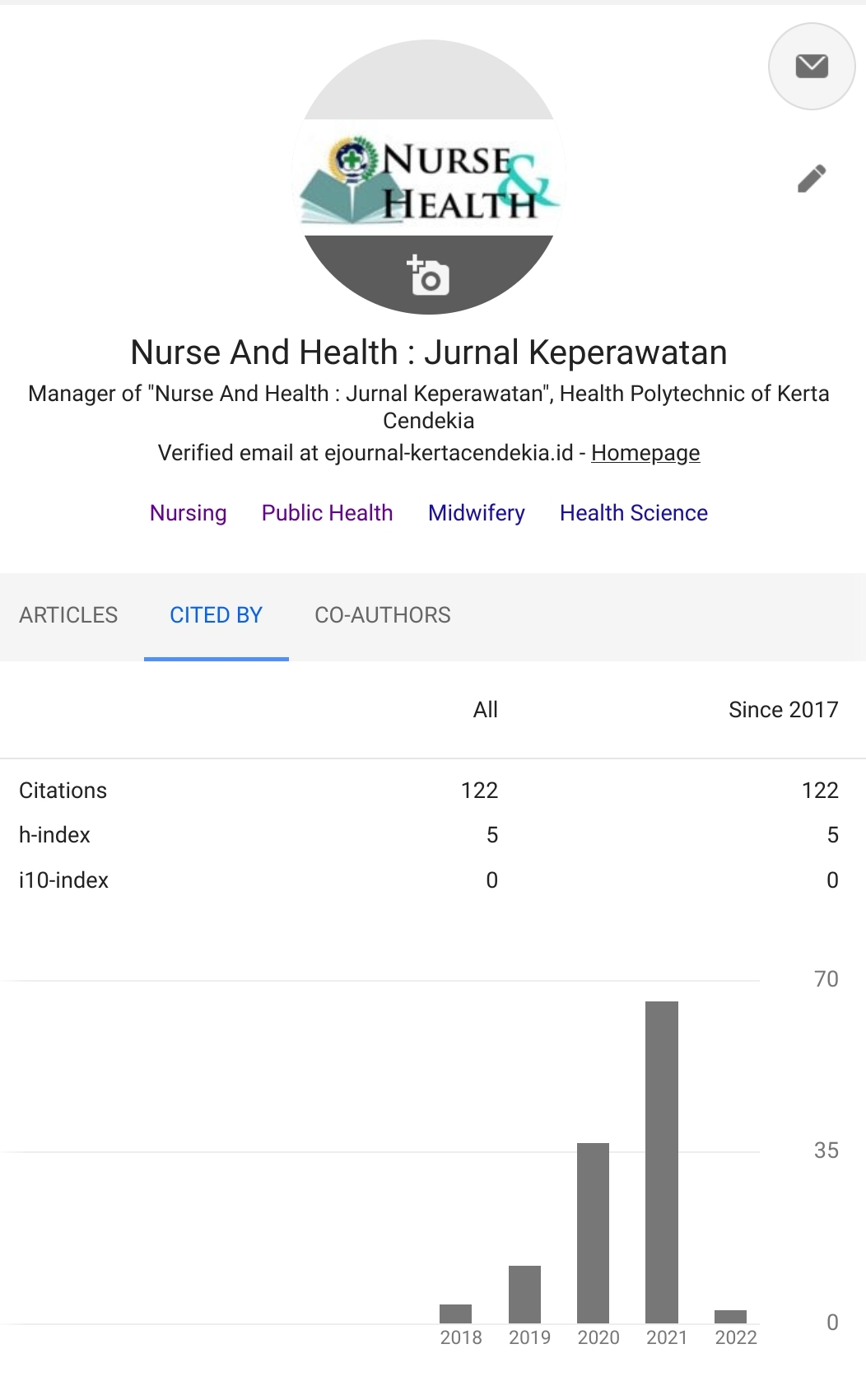Click the profile name 'Nurse And Health : Jurnal Keperawatan'
This screenshot has height=1400, width=866.
pyautogui.click(x=429, y=352)
